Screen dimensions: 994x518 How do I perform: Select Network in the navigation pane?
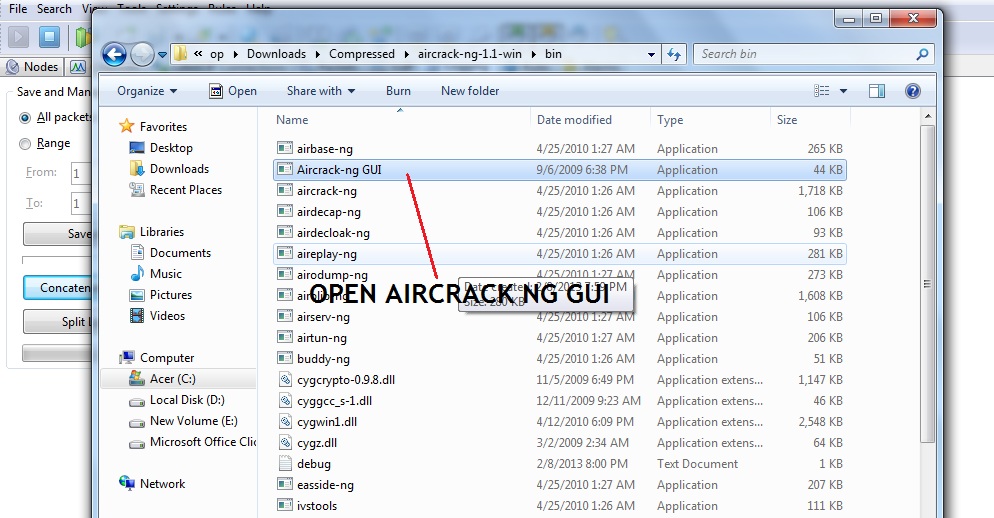(162, 484)
